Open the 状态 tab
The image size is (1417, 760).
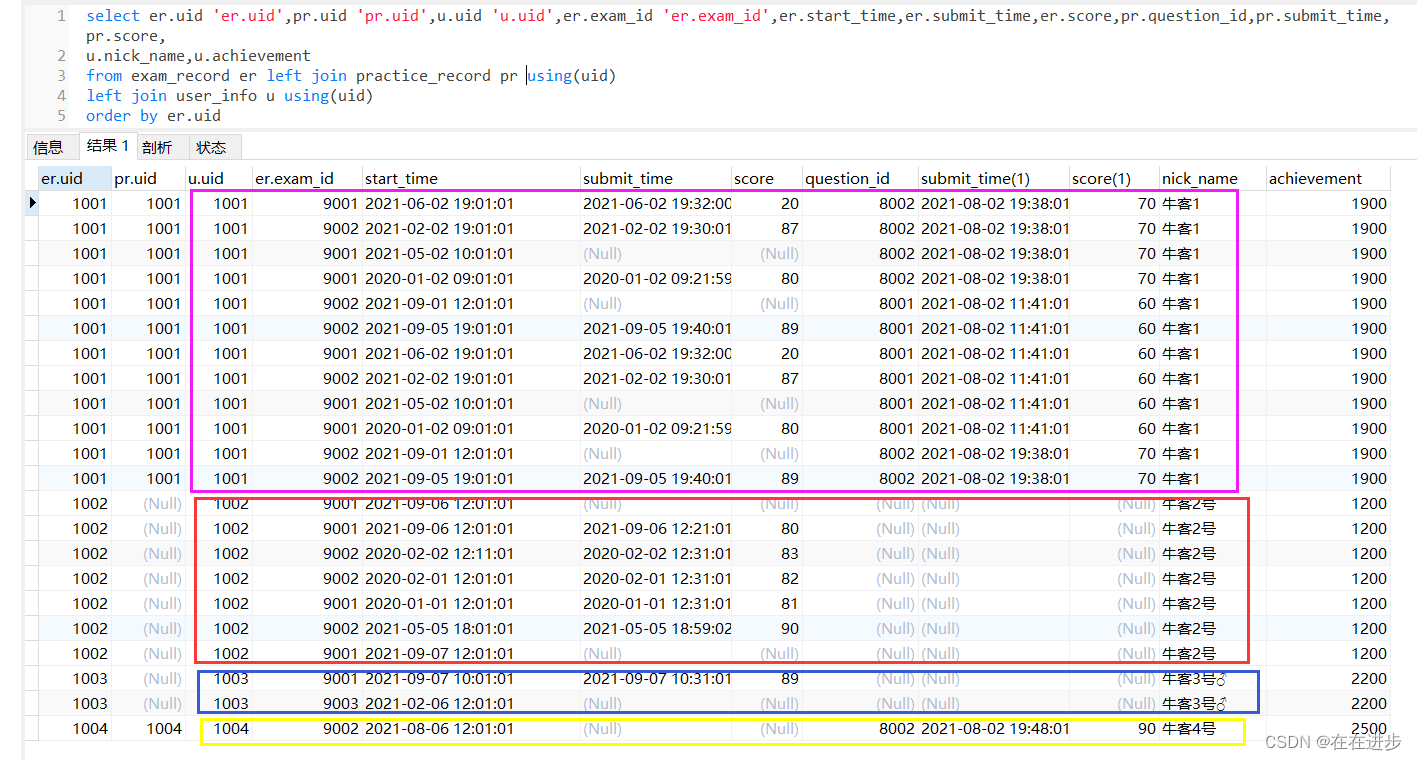click(212, 146)
